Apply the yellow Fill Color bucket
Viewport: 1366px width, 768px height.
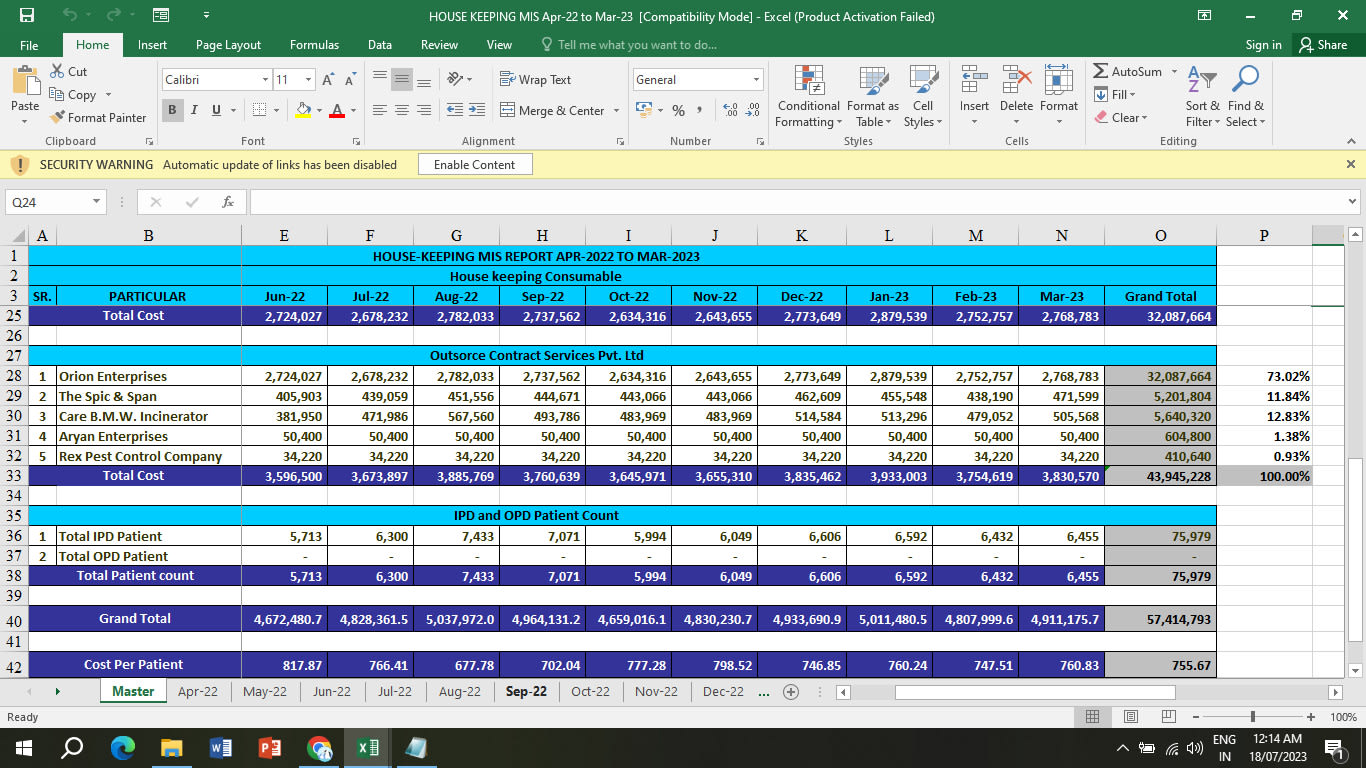pos(304,110)
